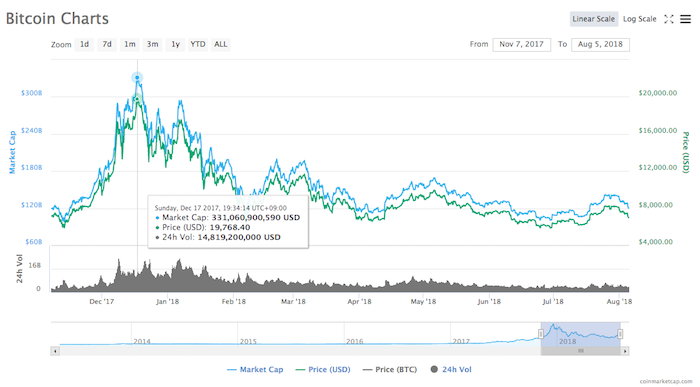Set zoom to YTD
The image size is (700, 387).
point(198,44)
